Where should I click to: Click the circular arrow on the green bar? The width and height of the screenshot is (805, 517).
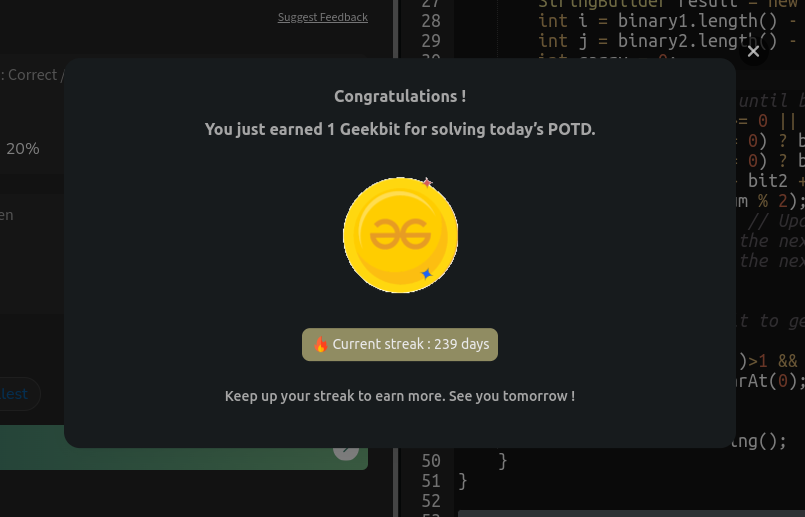click(x=346, y=451)
